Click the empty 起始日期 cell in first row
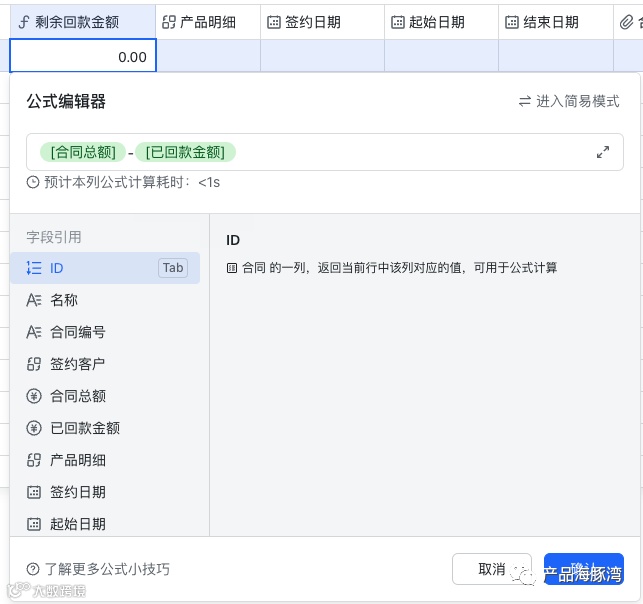Screen dimensions: 643x604 click(x=441, y=56)
